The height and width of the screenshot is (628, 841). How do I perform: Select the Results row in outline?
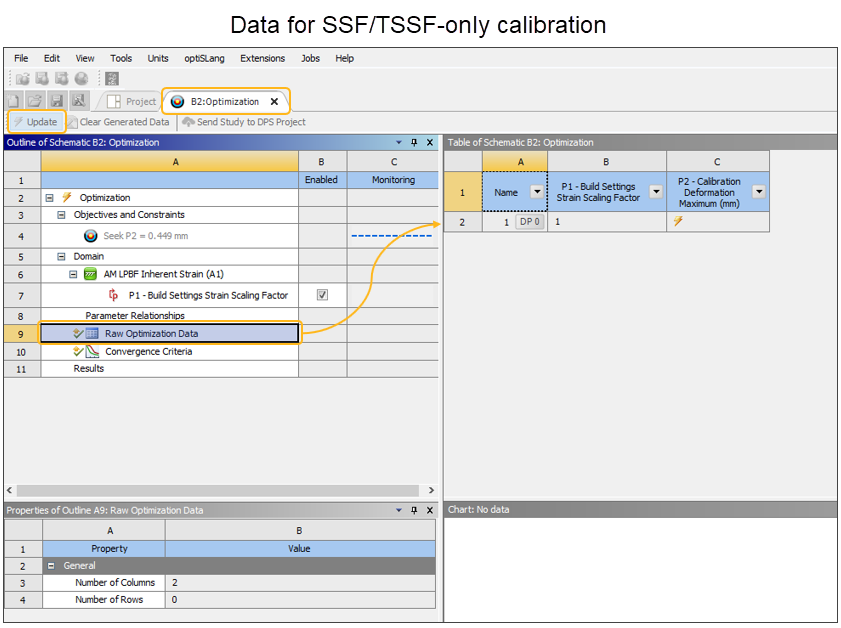point(169,368)
